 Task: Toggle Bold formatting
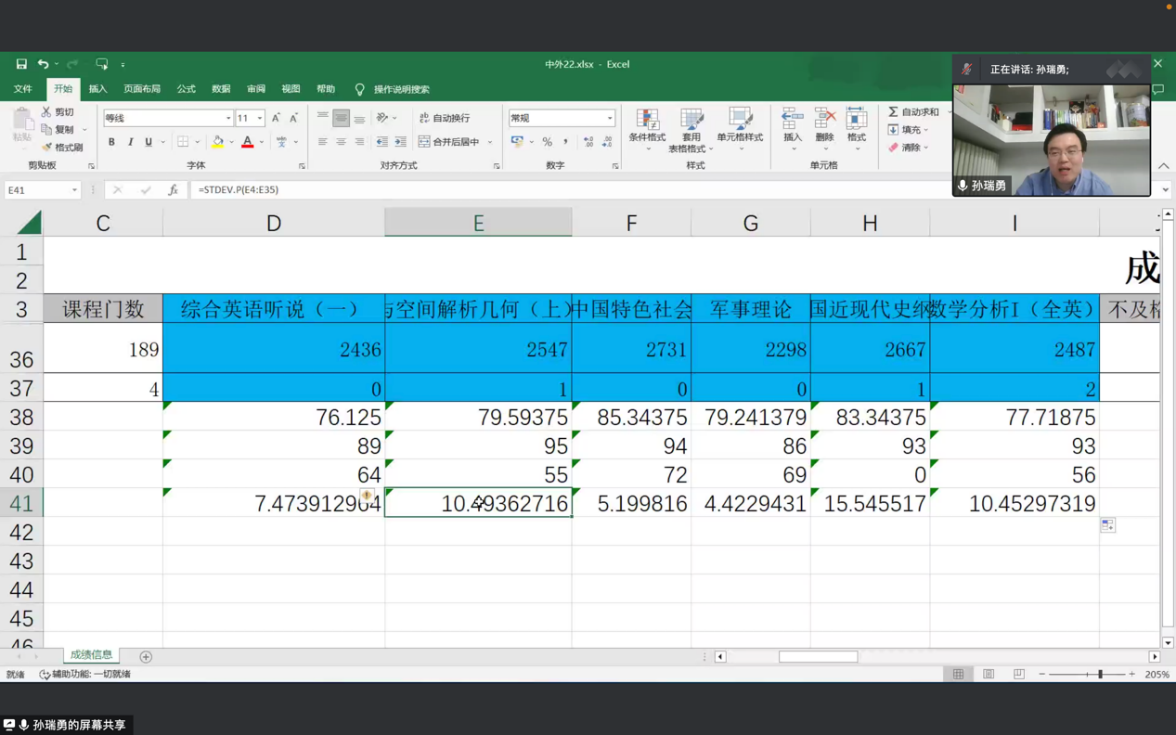point(111,142)
